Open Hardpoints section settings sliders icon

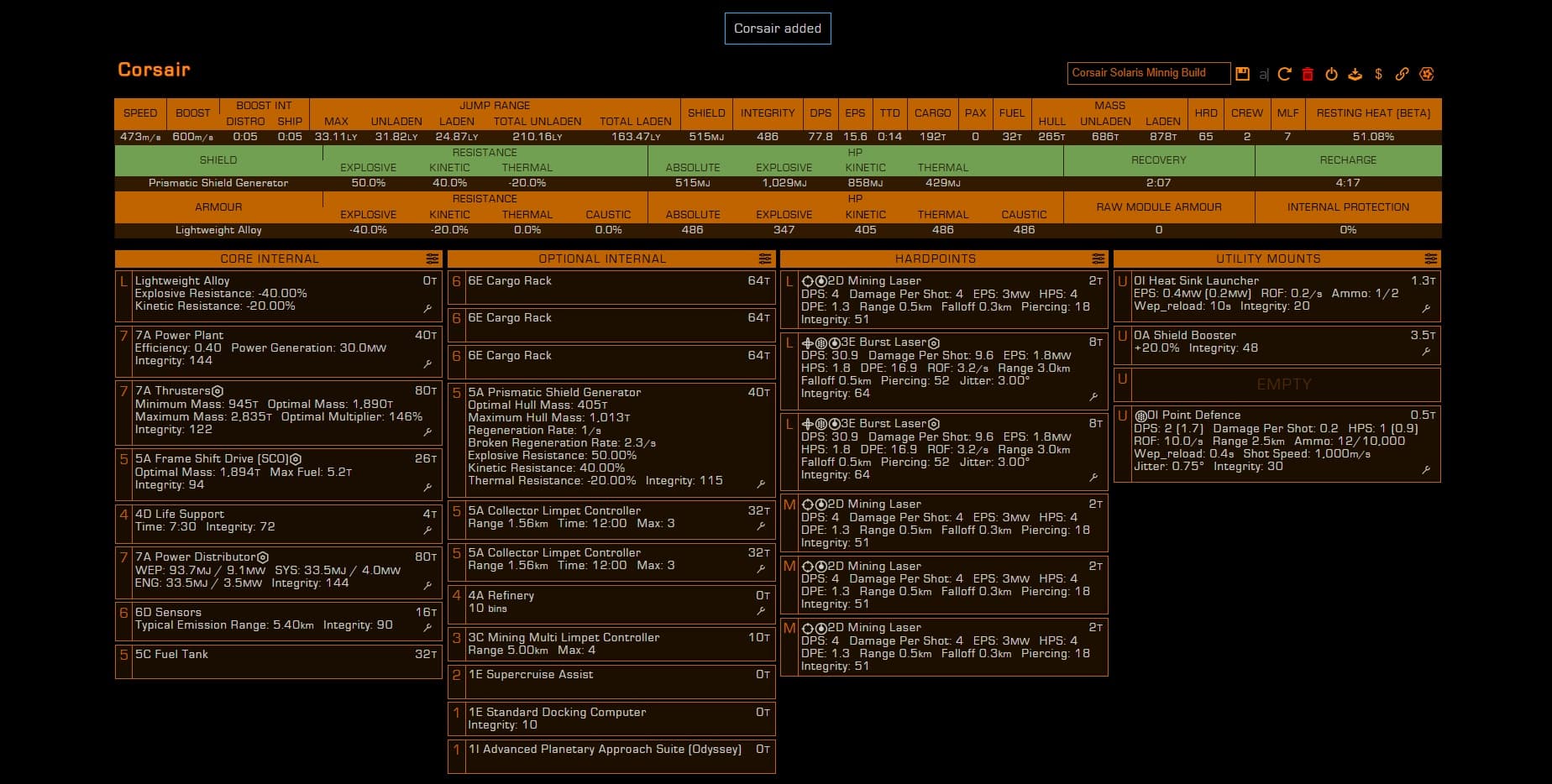click(x=1098, y=259)
